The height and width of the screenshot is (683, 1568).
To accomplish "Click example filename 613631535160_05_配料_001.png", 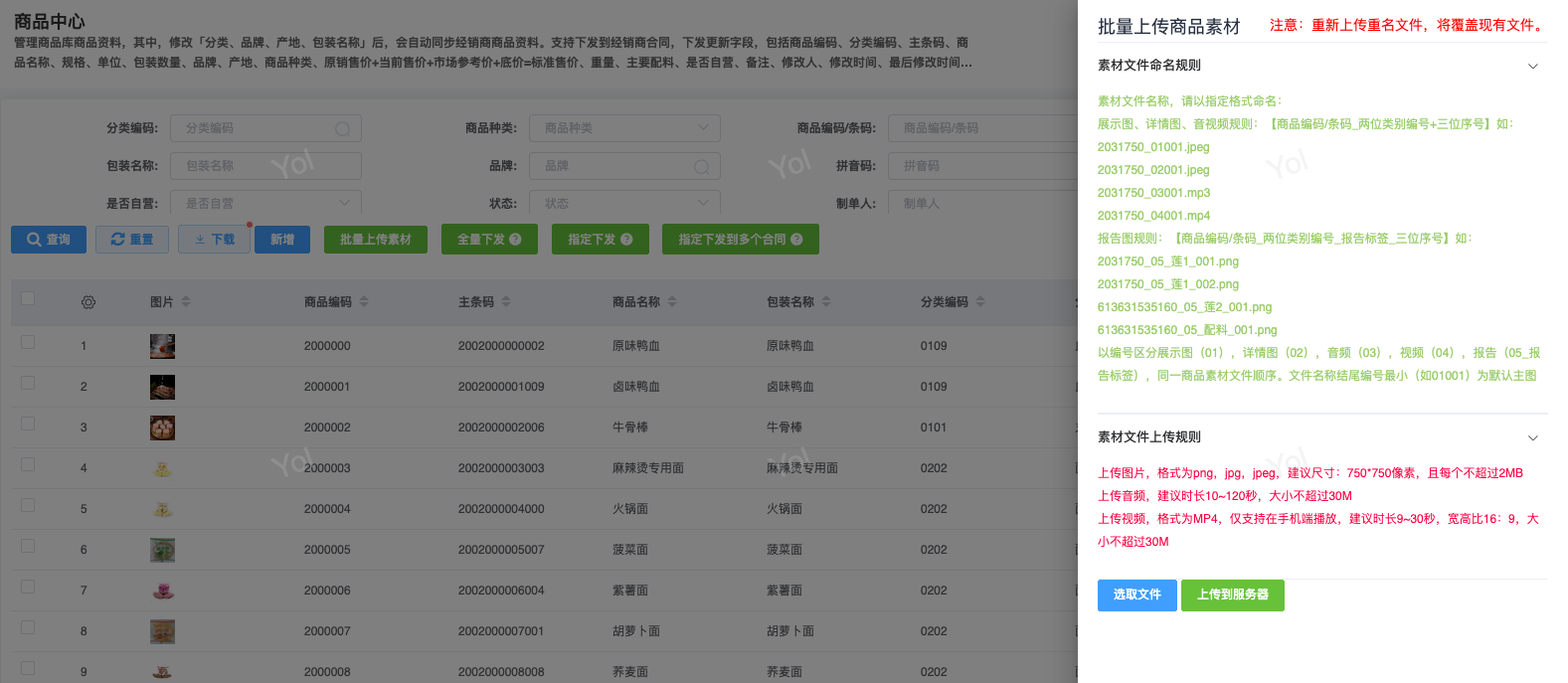I will coord(1187,330).
